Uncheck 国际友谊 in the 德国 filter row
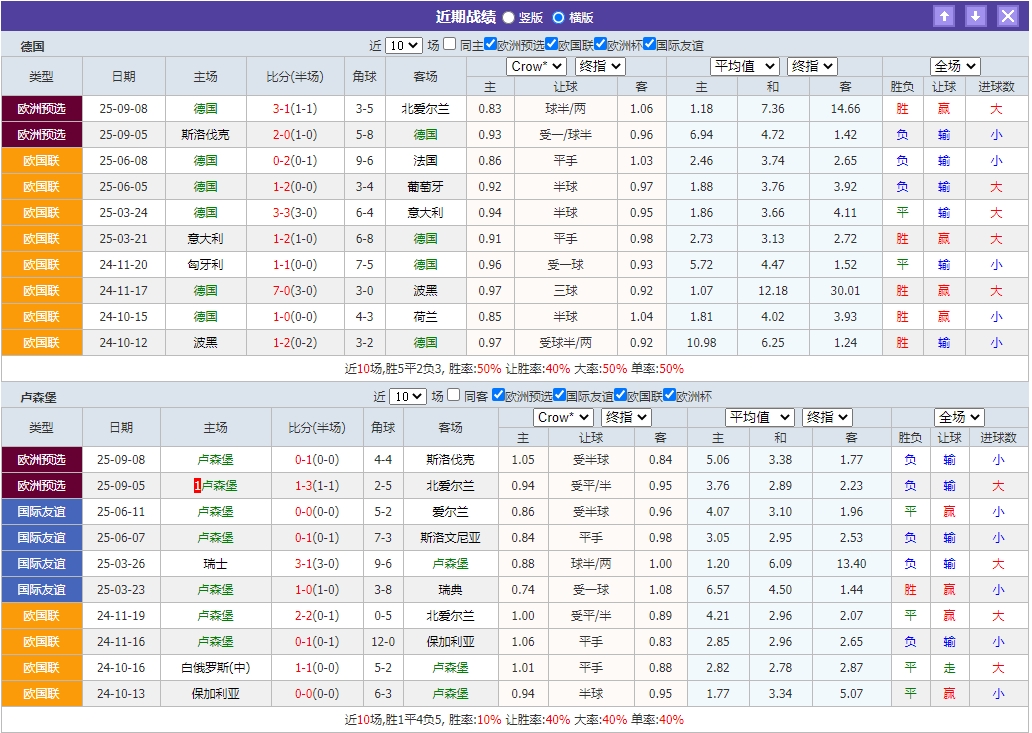Screen dimensions: 1032x733 (x=649, y=45)
